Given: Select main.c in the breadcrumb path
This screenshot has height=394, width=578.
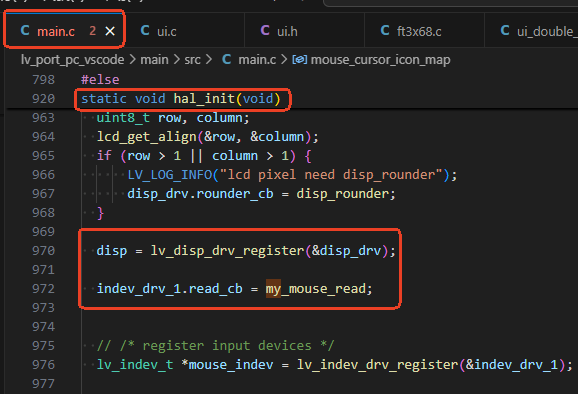Looking at the screenshot, I should coord(257,60).
